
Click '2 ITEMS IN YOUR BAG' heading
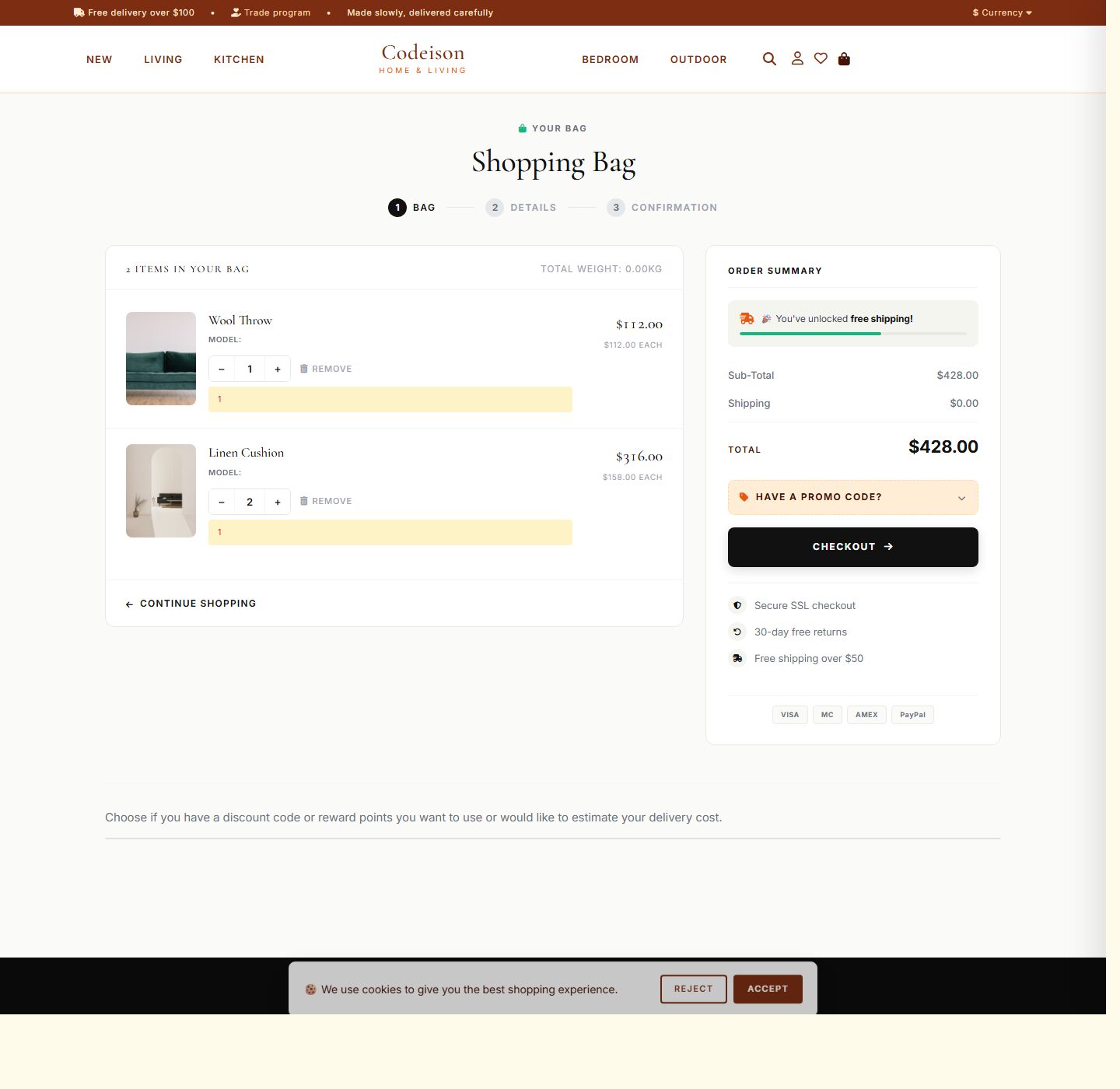[x=187, y=269]
